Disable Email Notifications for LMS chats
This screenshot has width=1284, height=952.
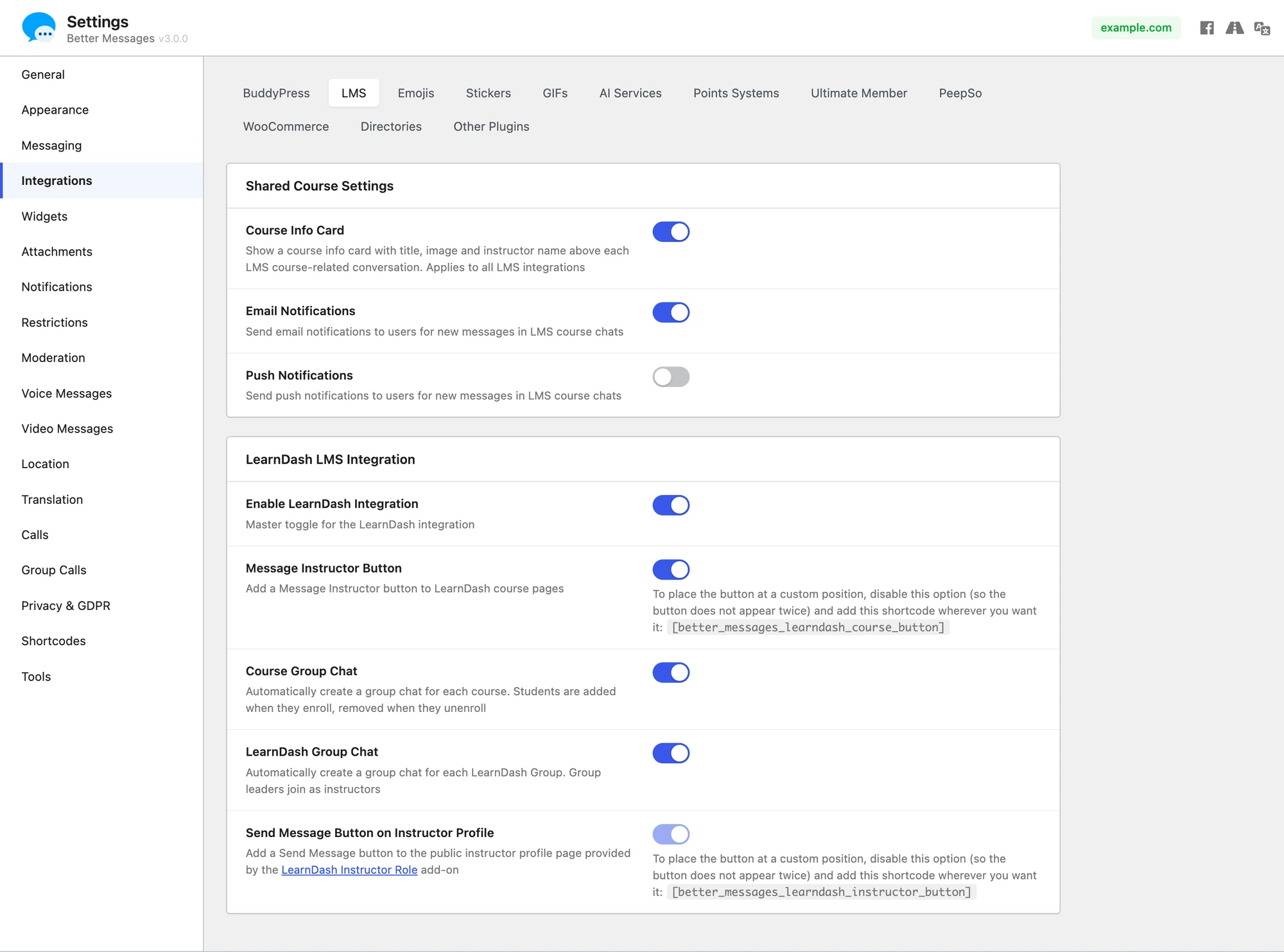(671, 313)
